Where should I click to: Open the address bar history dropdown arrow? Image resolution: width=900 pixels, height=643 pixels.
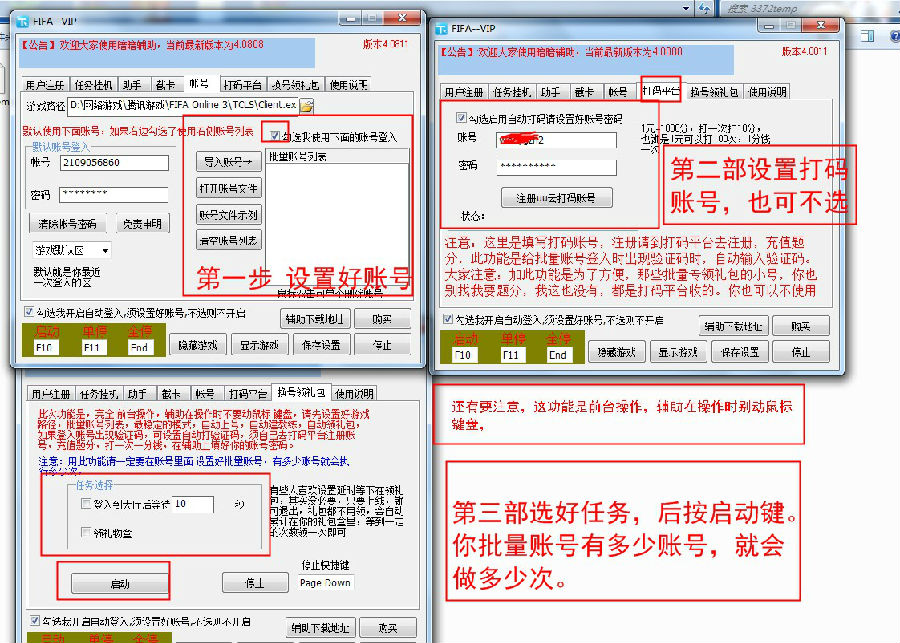pyautogui.click(x=688, y=6)
